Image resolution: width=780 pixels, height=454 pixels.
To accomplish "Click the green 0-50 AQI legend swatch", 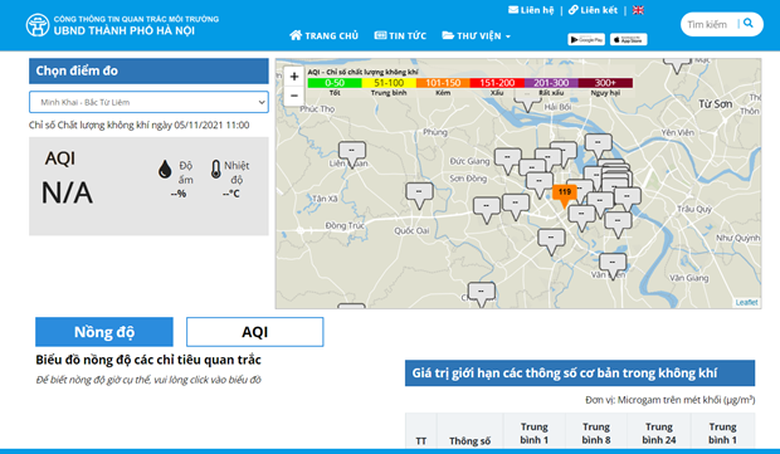I will (x=334, y=83).
